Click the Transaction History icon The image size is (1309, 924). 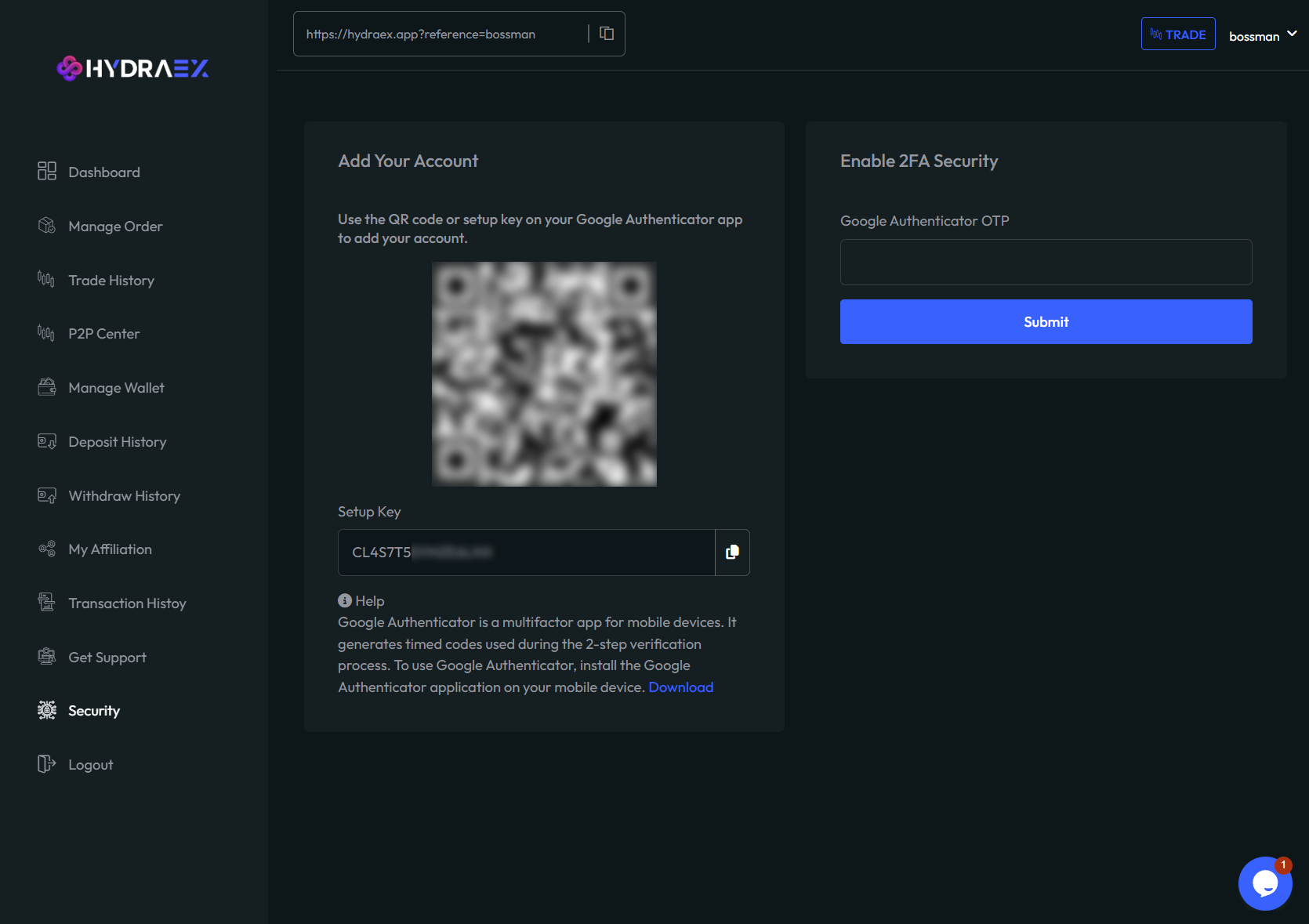click(x=47, y=602)
